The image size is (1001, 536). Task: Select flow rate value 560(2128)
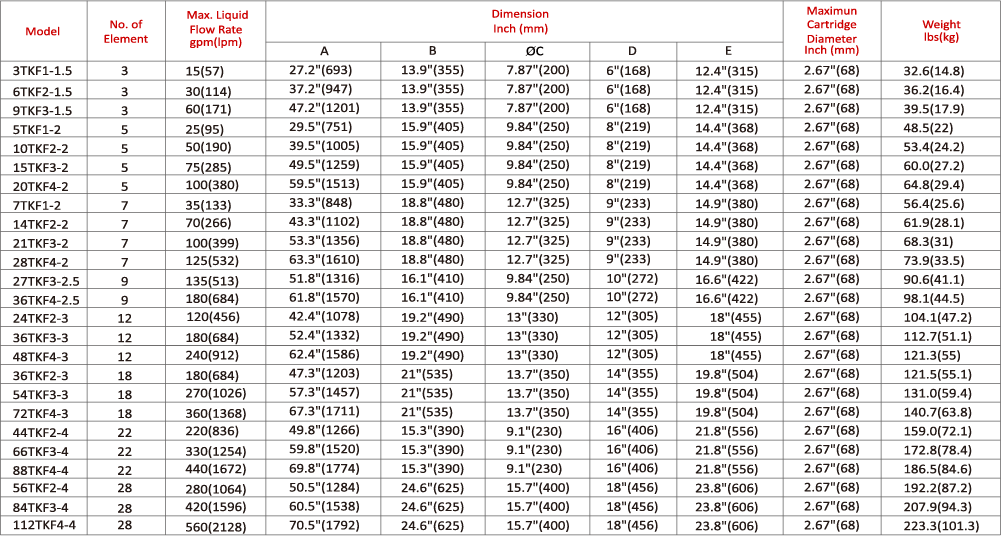coord(216,528)
